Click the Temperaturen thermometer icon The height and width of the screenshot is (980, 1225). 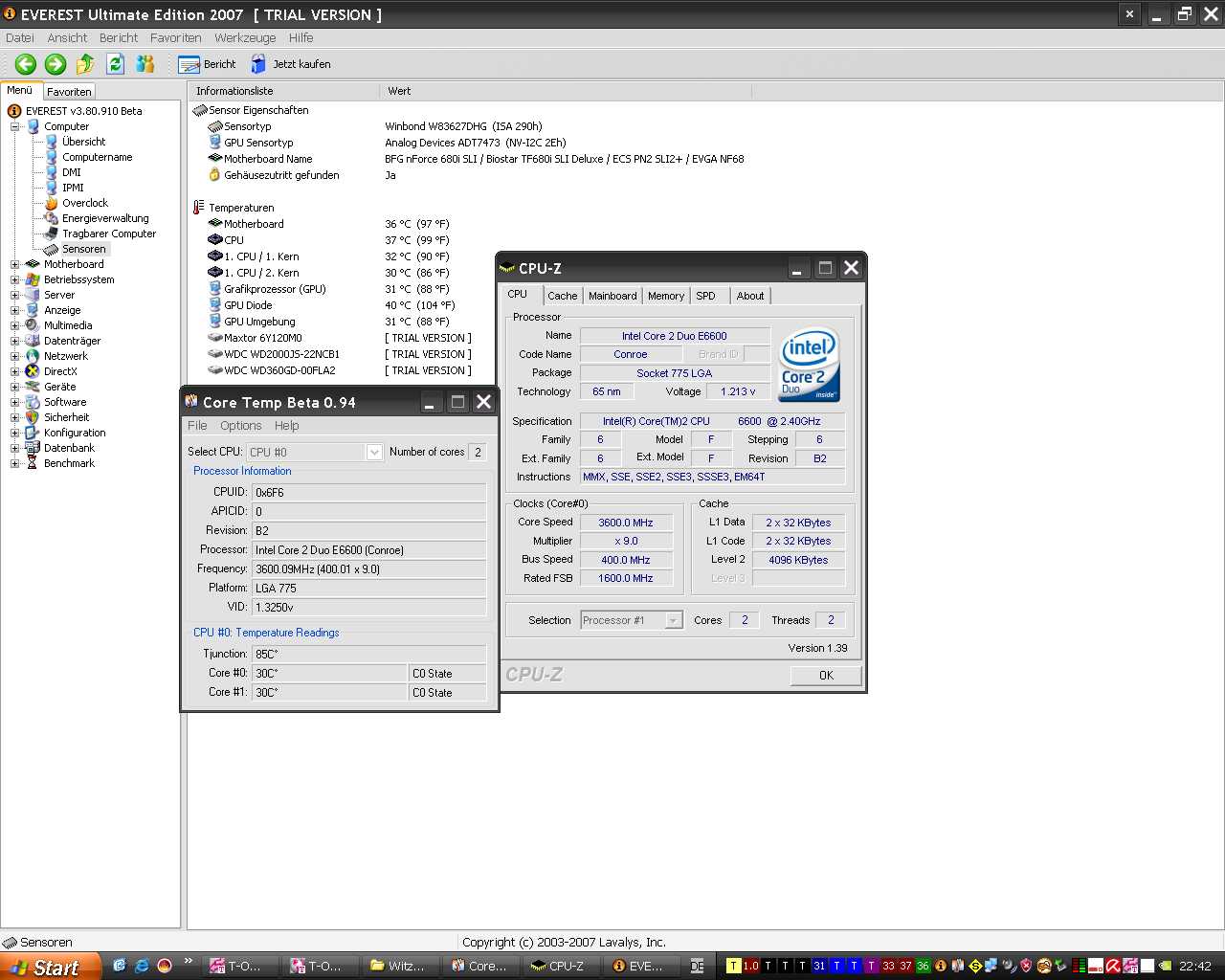pyautogui.click(x=199, y=208)
